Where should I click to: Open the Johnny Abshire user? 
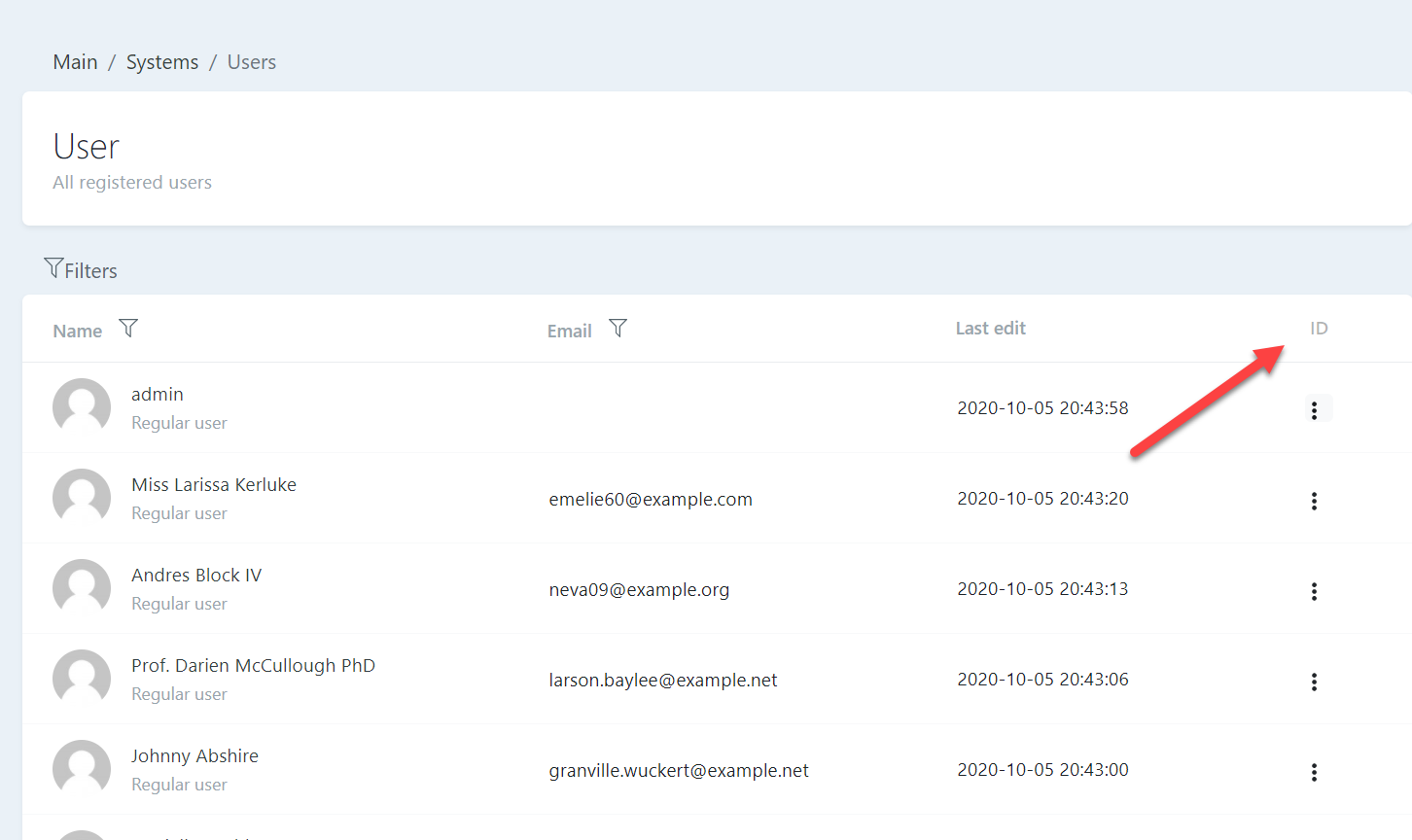click(194, 755)
